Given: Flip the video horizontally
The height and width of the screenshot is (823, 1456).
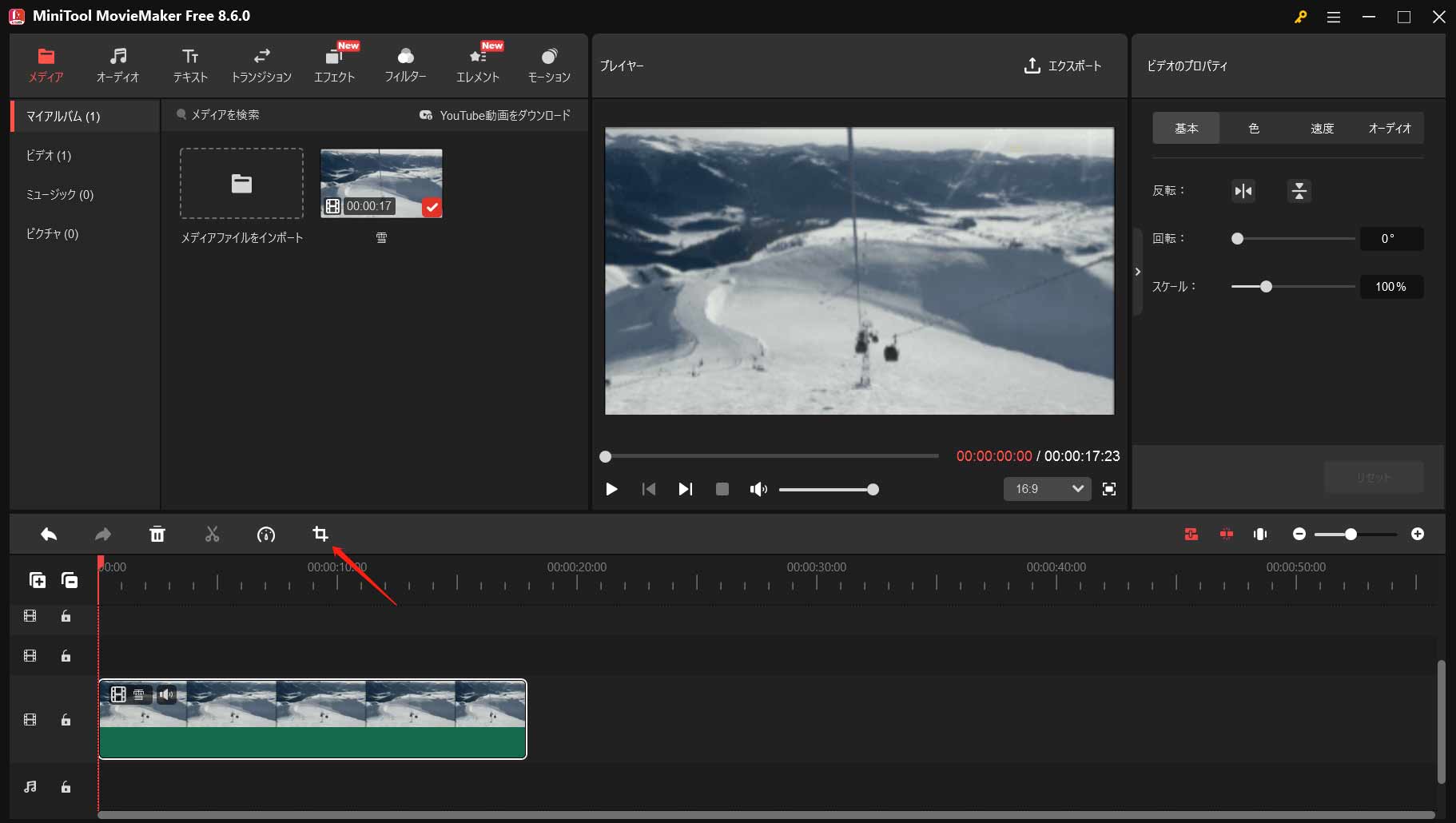Looking at the screenshot, I should [1242, 191].
